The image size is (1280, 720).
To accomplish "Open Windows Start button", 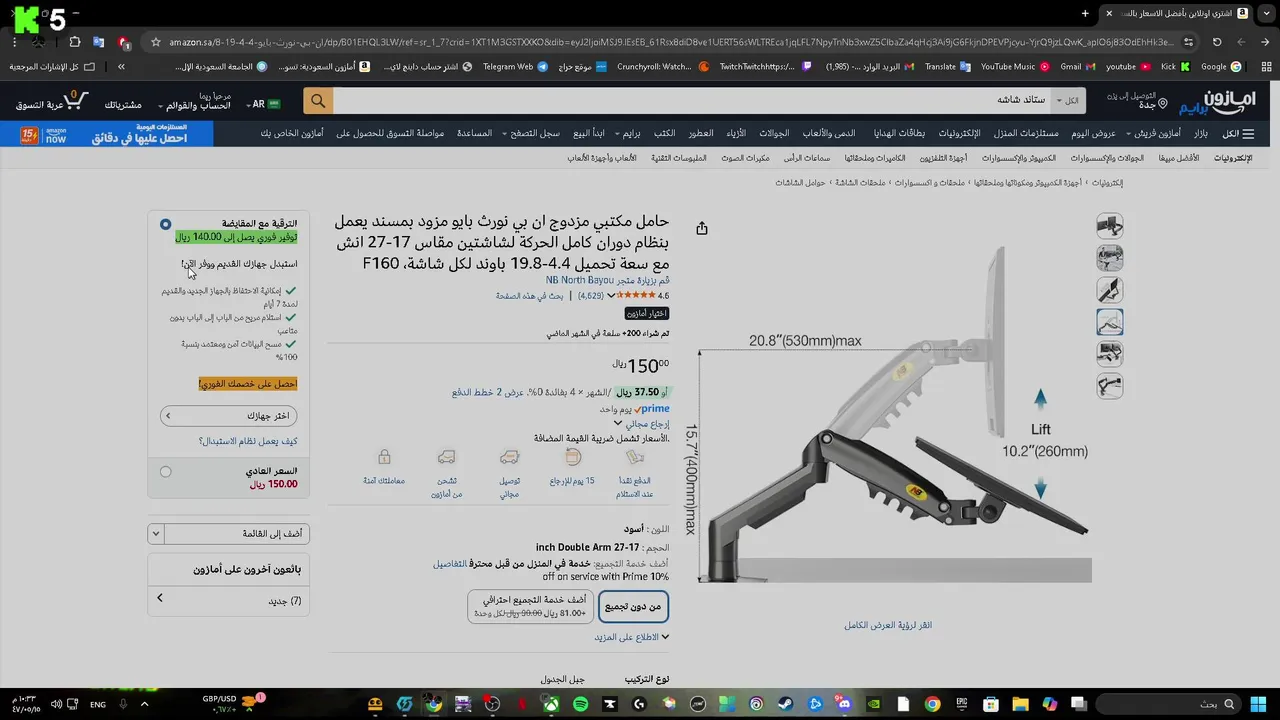I will tap(1256, 704).
